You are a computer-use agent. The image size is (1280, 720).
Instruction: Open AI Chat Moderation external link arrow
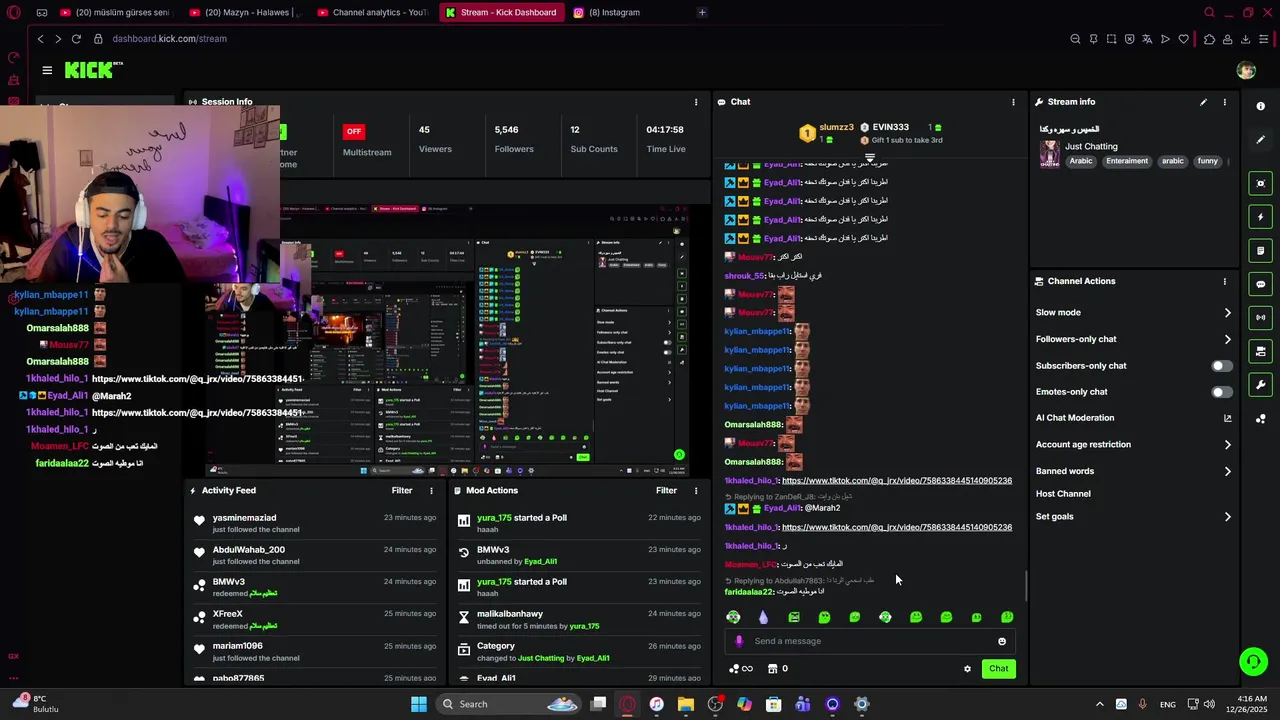coord(1228,418)
